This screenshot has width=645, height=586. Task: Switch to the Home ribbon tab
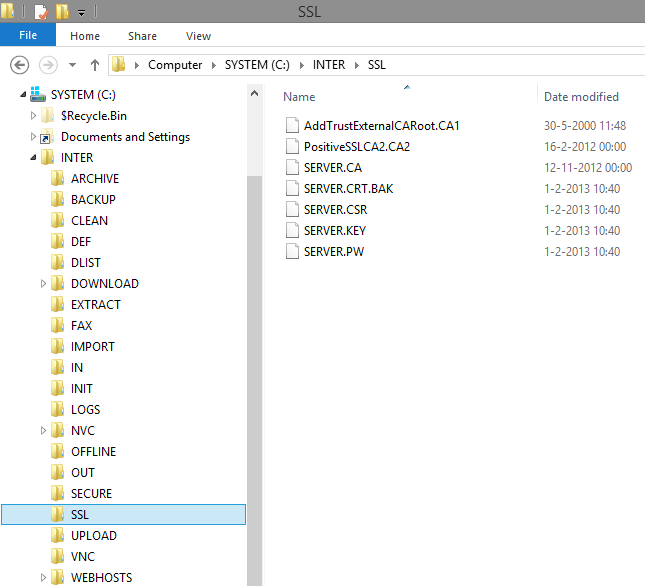coord(85,36)
